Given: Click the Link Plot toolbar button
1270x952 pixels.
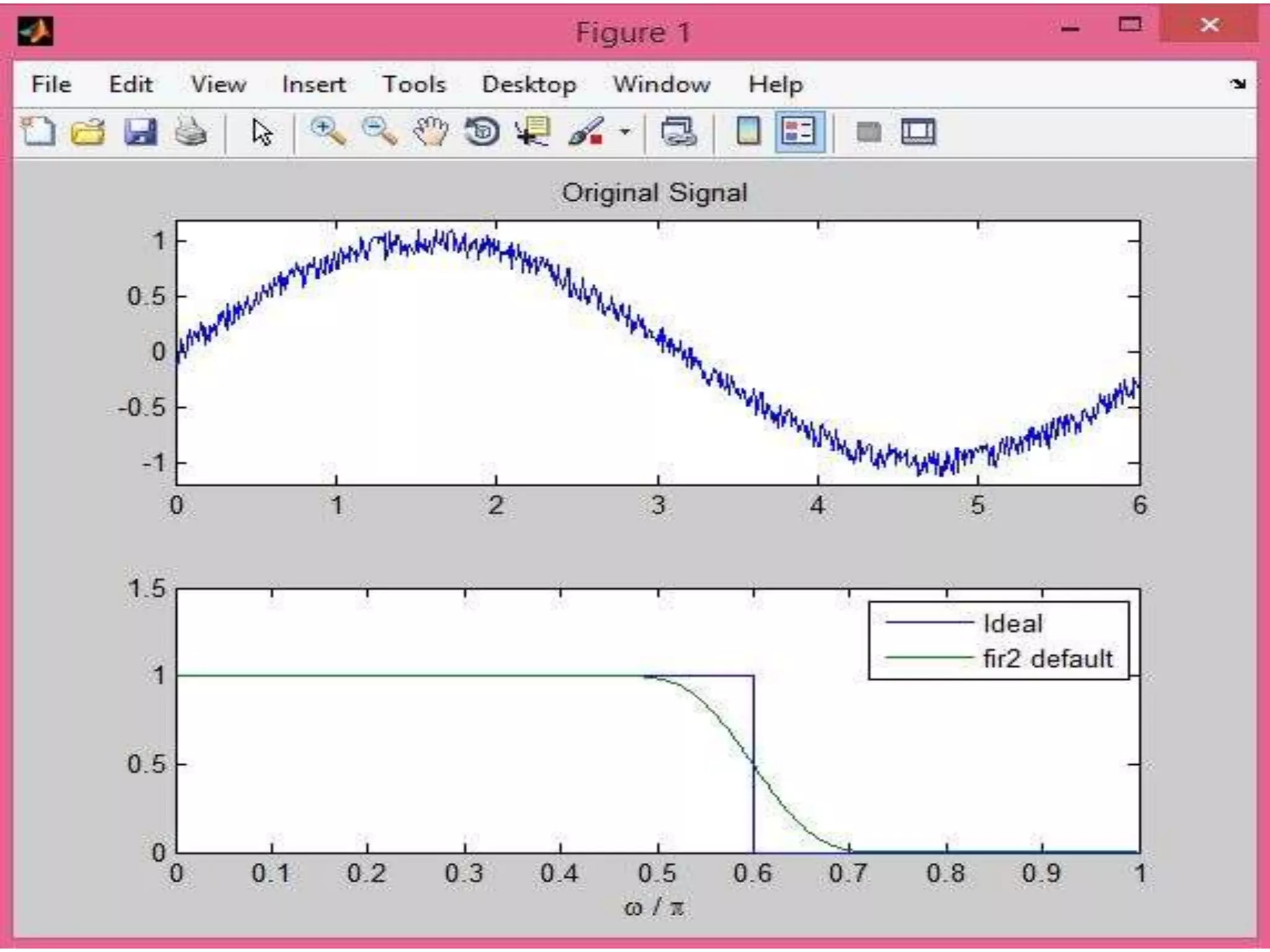Looking at the screenshot, I should [679, 132].
